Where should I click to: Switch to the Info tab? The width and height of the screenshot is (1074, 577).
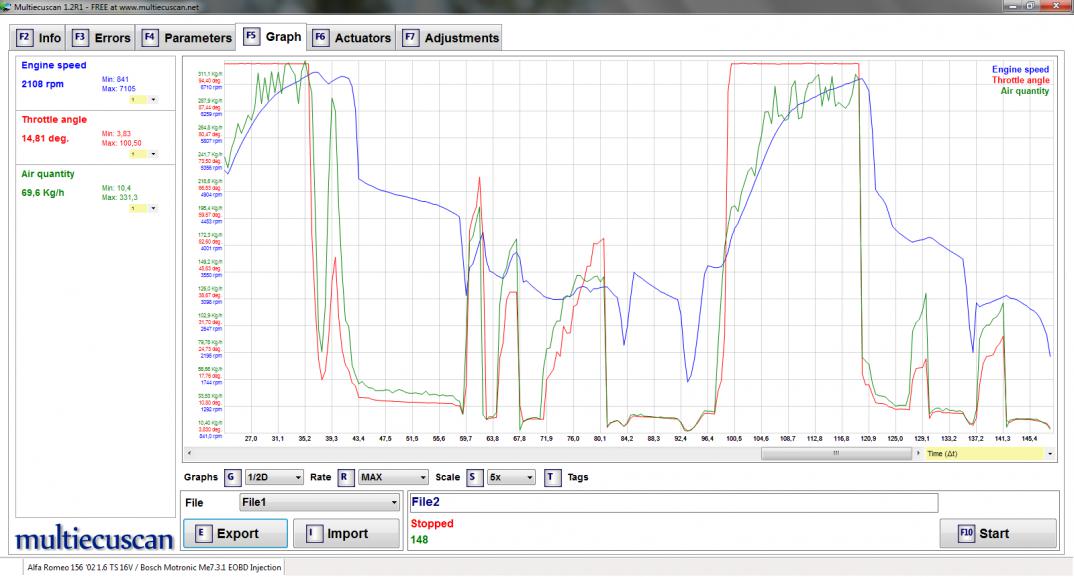point(40,38)
